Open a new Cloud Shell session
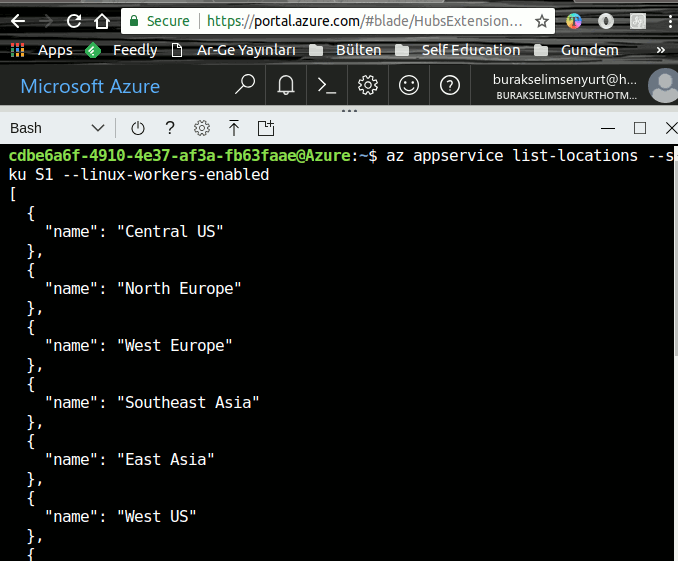 click(x=266, y=128)
